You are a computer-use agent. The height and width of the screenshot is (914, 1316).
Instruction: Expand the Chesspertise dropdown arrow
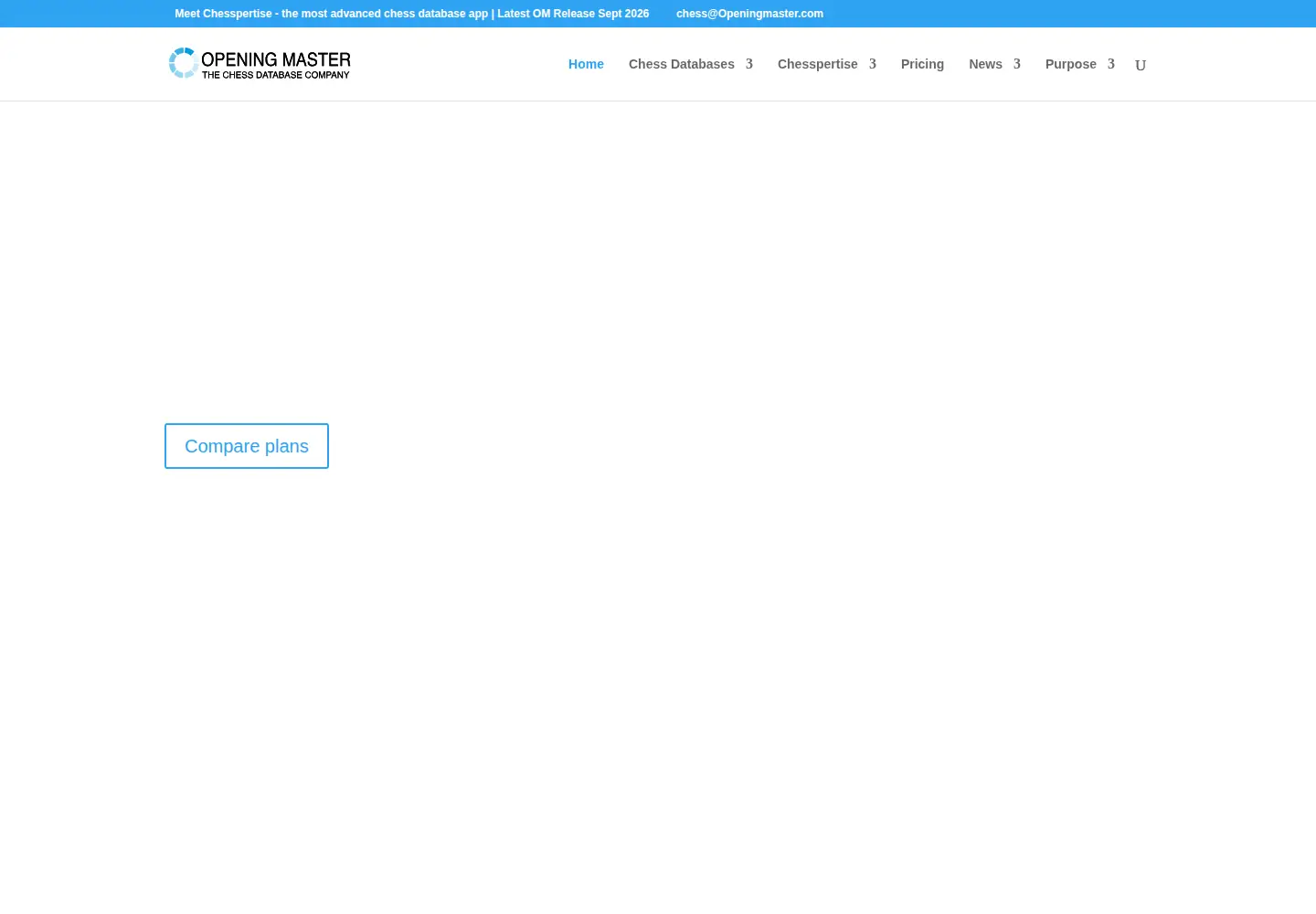(x=873, y=64)
